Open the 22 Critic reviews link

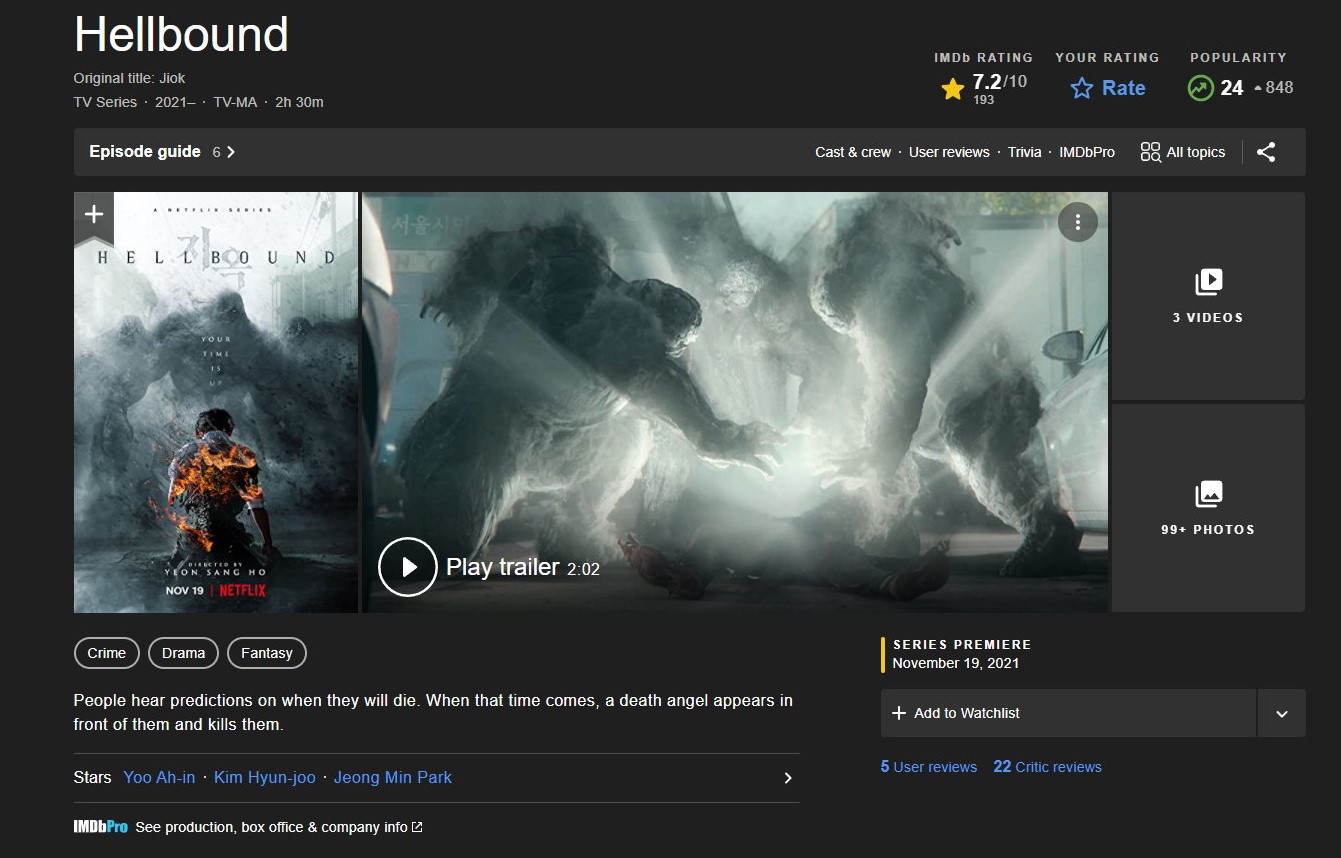point(1047,767)
